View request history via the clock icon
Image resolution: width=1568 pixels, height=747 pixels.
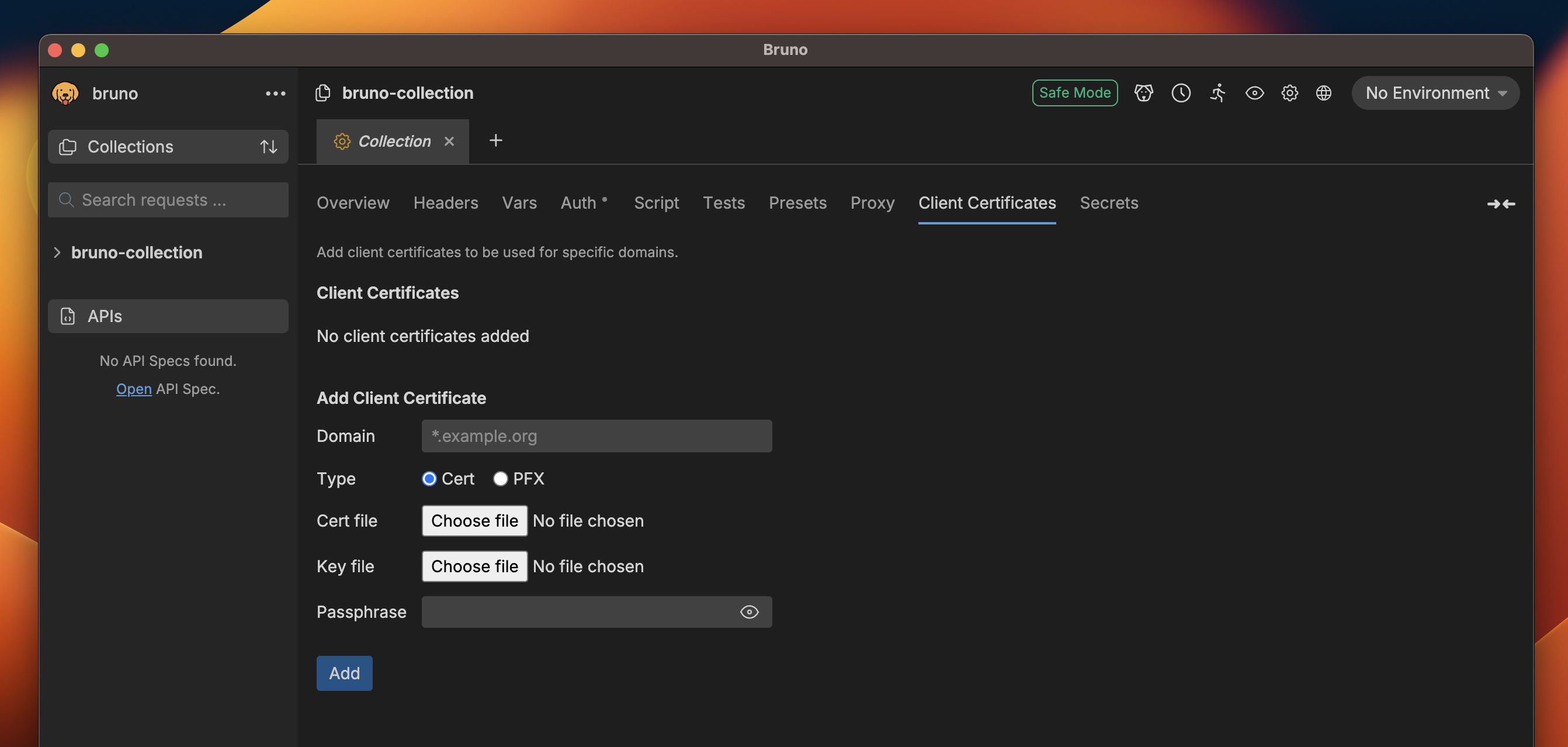[x=1181, y=92]
